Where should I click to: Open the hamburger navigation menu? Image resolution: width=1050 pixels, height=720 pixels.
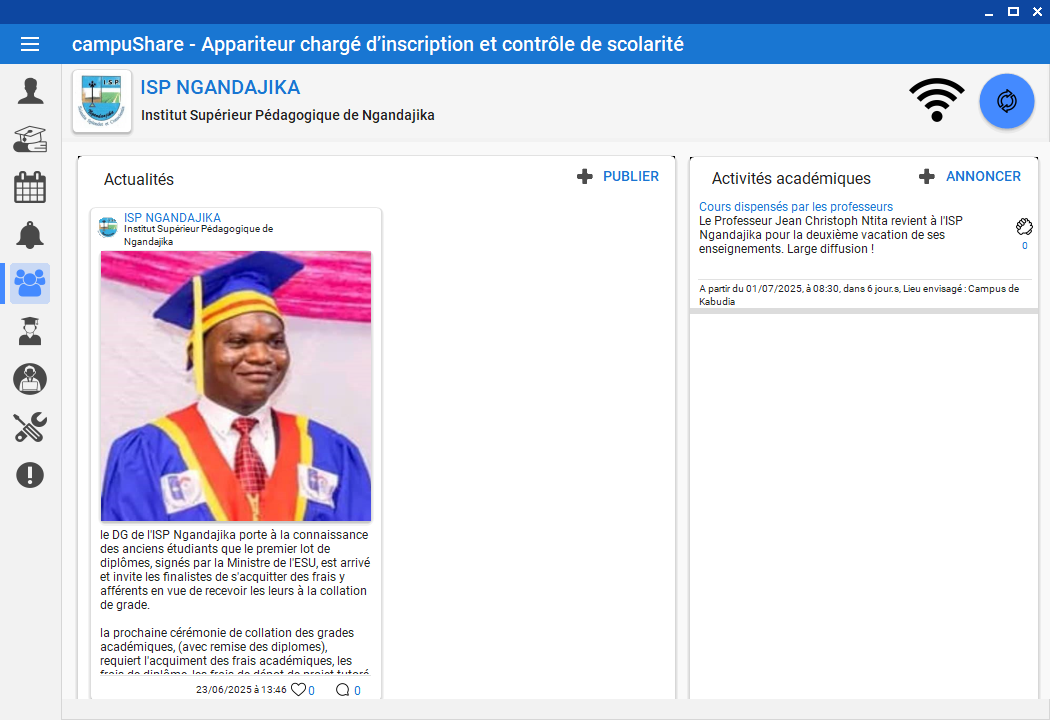(30, 44)
